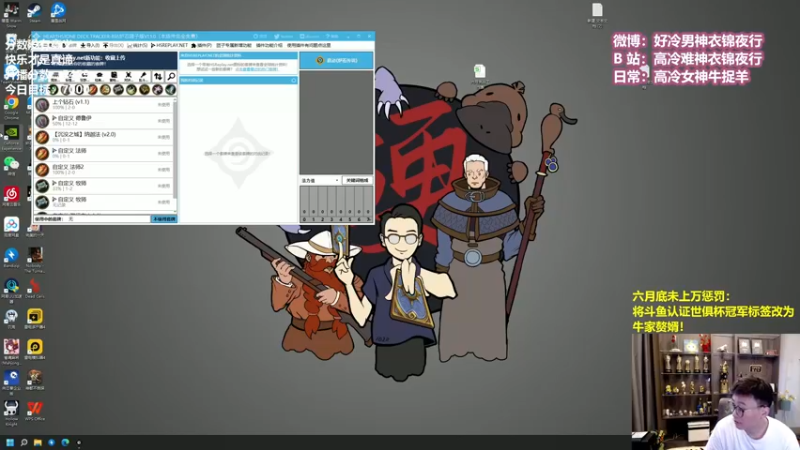This screenshot has height=450, width=800.
Task: Open the 插件 (Plugins) menu
Action: 202,45
